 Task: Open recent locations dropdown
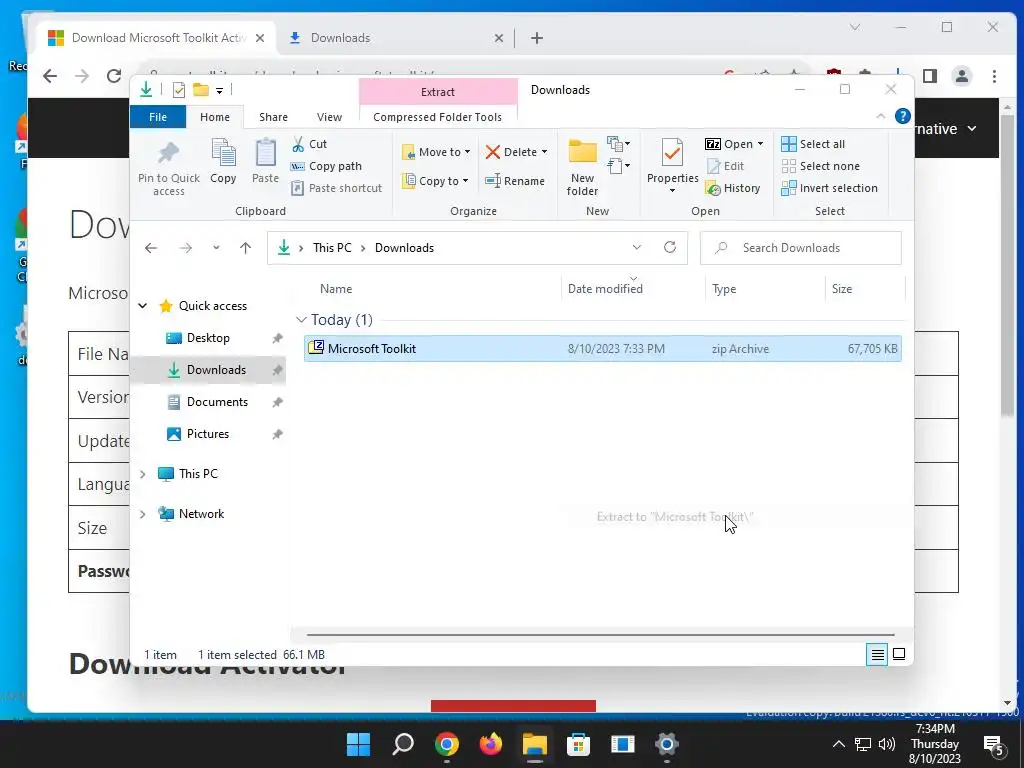click(216, 248)
